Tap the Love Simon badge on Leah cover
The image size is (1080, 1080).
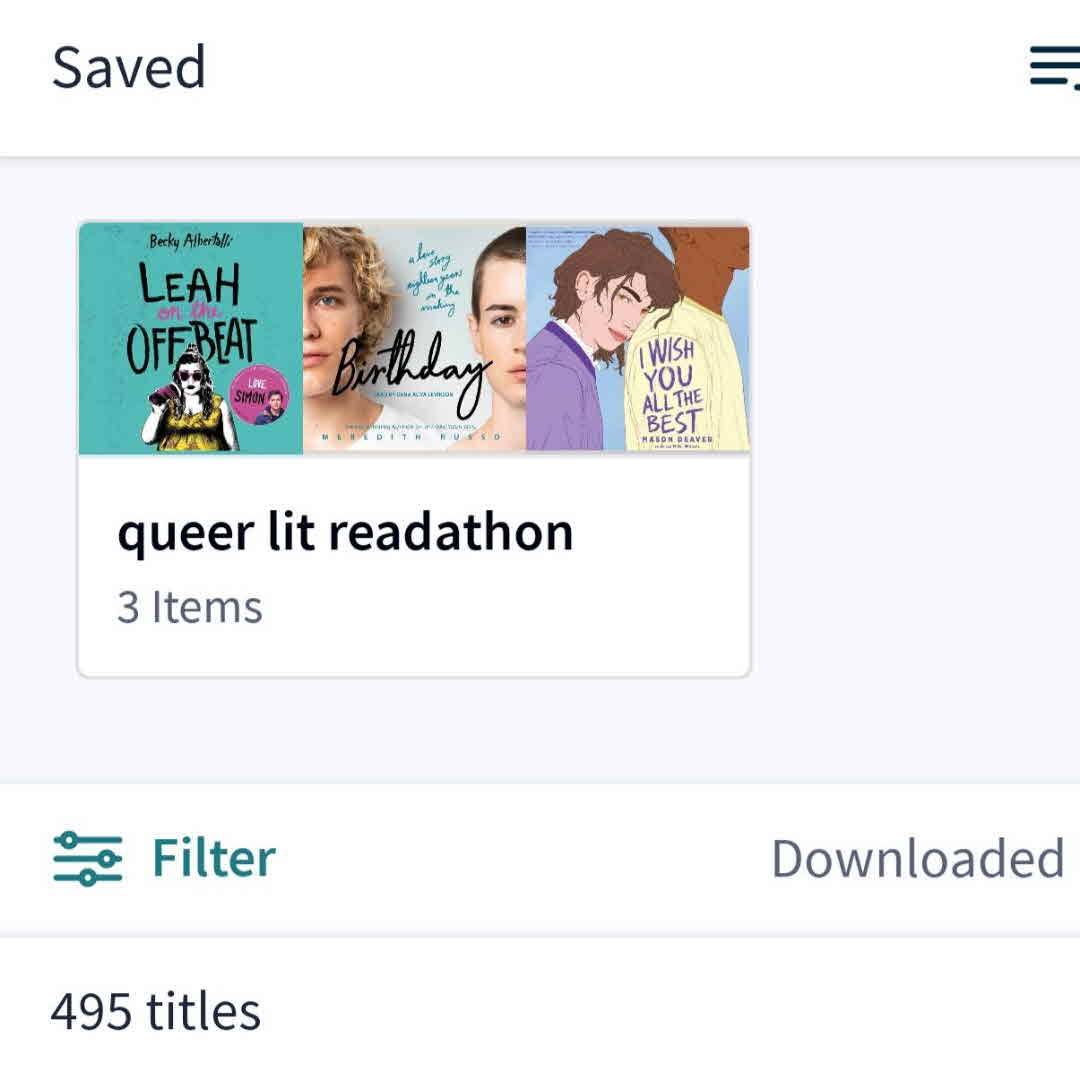click(x=259, y=397)
